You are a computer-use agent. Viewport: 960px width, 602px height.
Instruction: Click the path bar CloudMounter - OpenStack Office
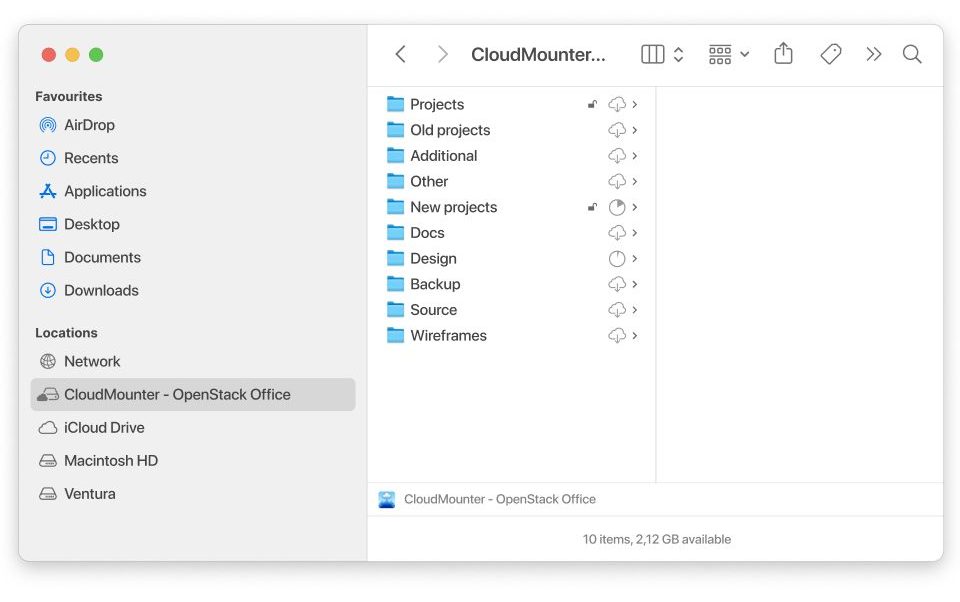pyautogui.click(x=487, y=499)
